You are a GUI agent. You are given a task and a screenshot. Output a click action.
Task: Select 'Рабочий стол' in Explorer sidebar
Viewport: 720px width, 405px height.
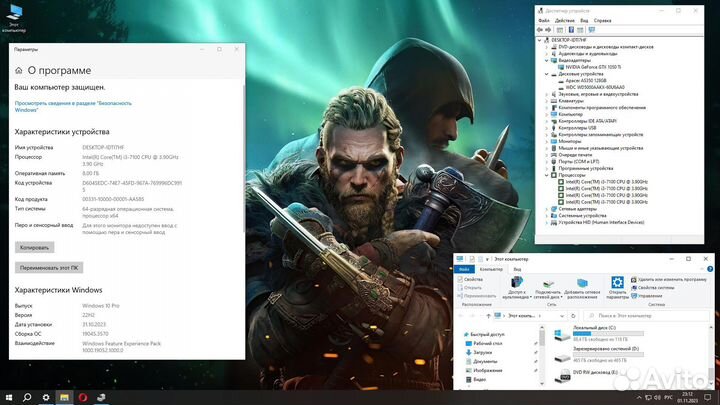pos(484,343)
